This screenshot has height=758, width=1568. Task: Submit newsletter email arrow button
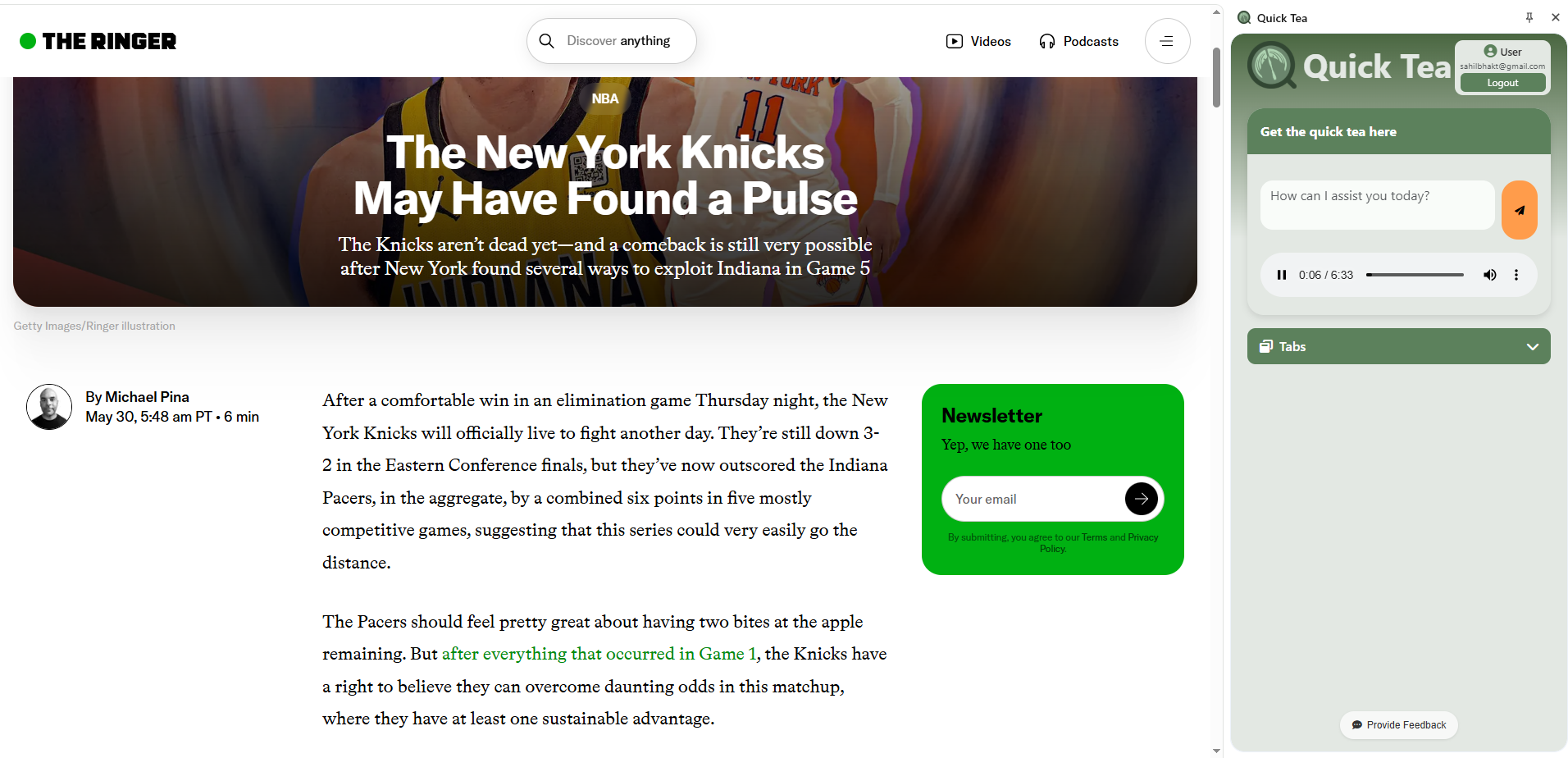1142,499
